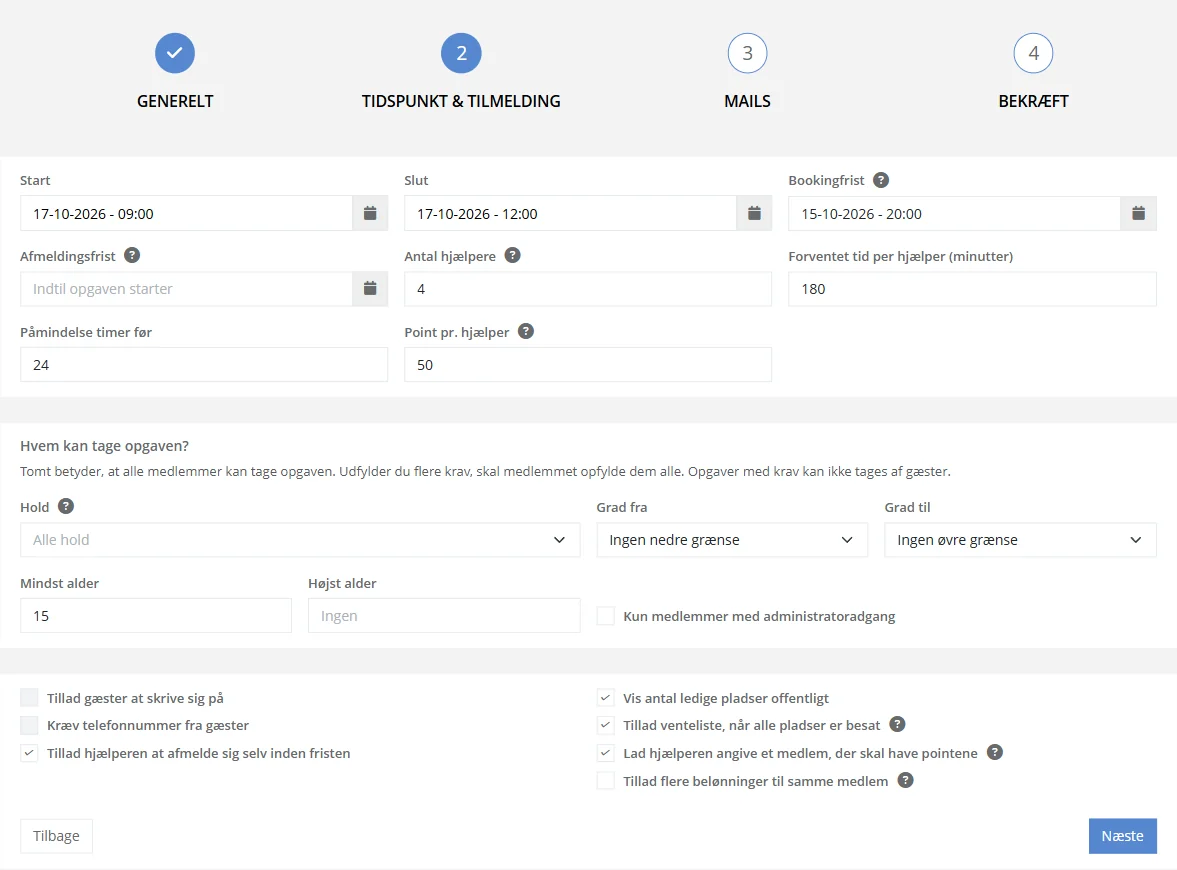The image size is (1177, 870).
Task: Show help for Point pr. hjælper
Action: [x=526, y=331]
